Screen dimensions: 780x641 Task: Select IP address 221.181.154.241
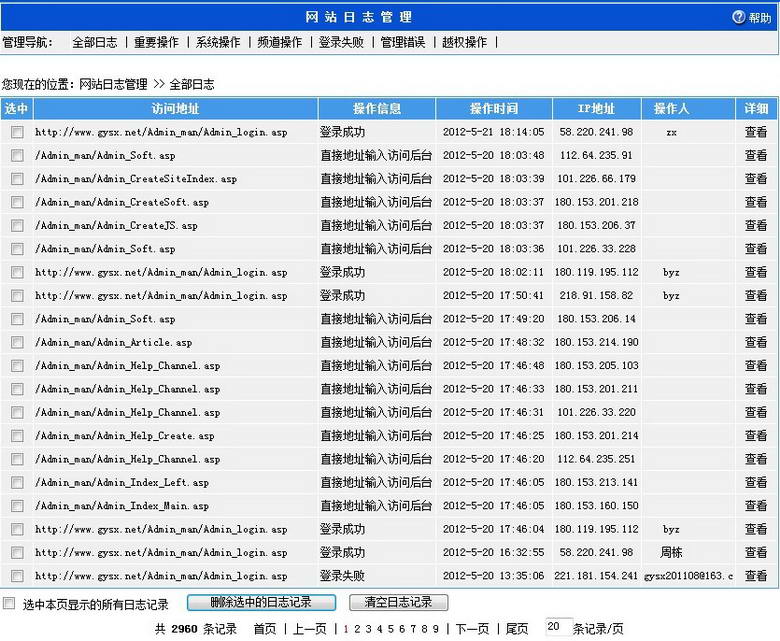596,576
